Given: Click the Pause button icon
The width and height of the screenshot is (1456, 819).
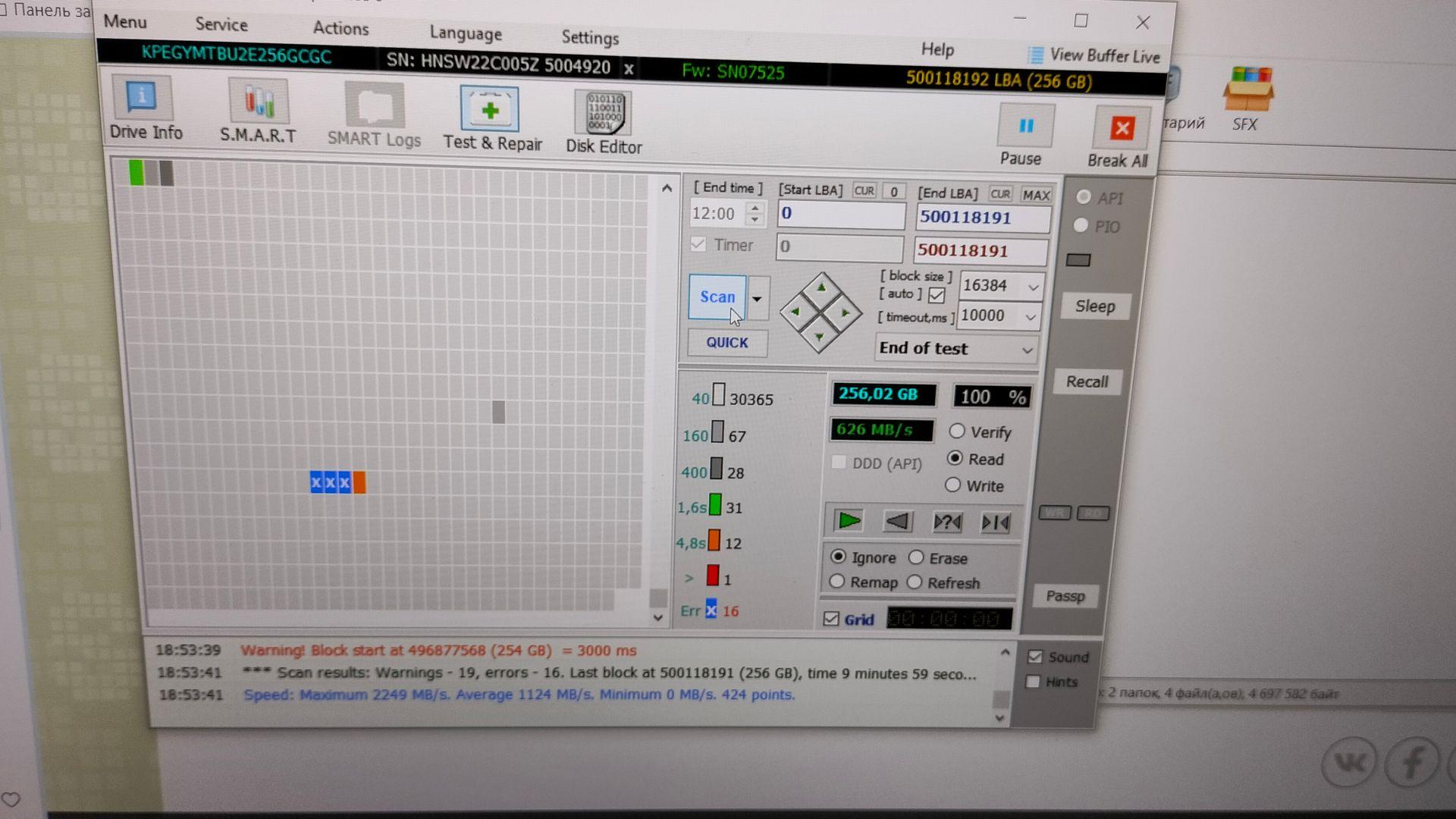Looking at the screenshot, I should click(1025, 125).
